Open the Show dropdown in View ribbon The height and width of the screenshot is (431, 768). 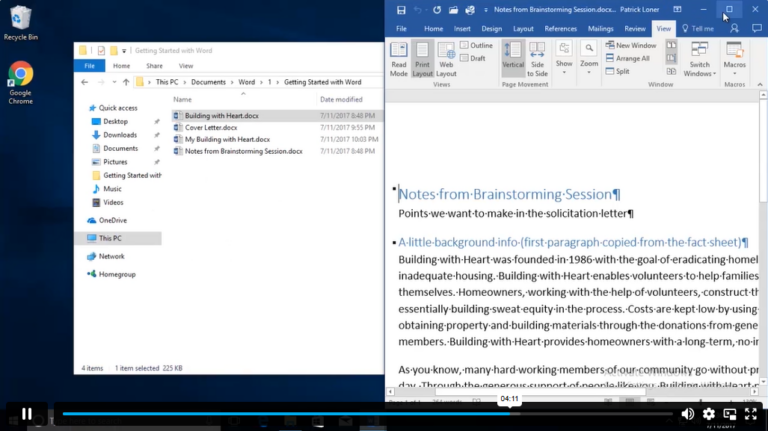tap(564, 58)
